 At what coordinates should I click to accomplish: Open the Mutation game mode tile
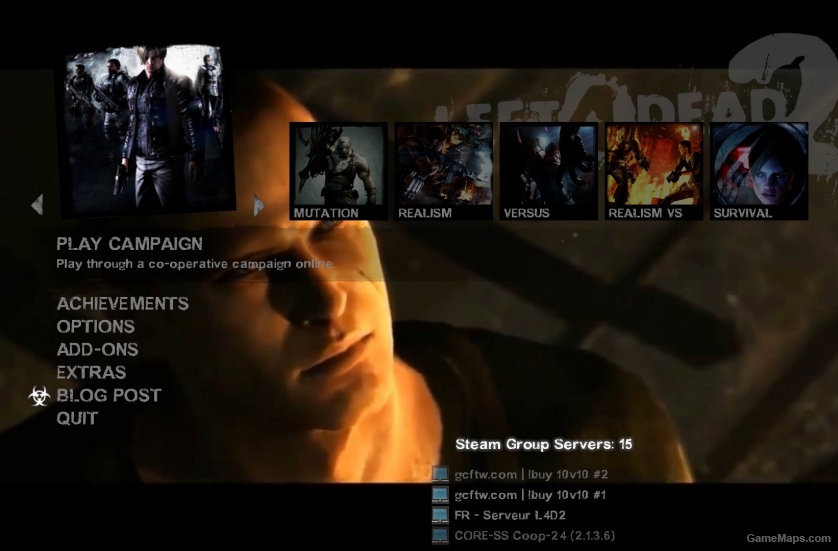point(338,171)
